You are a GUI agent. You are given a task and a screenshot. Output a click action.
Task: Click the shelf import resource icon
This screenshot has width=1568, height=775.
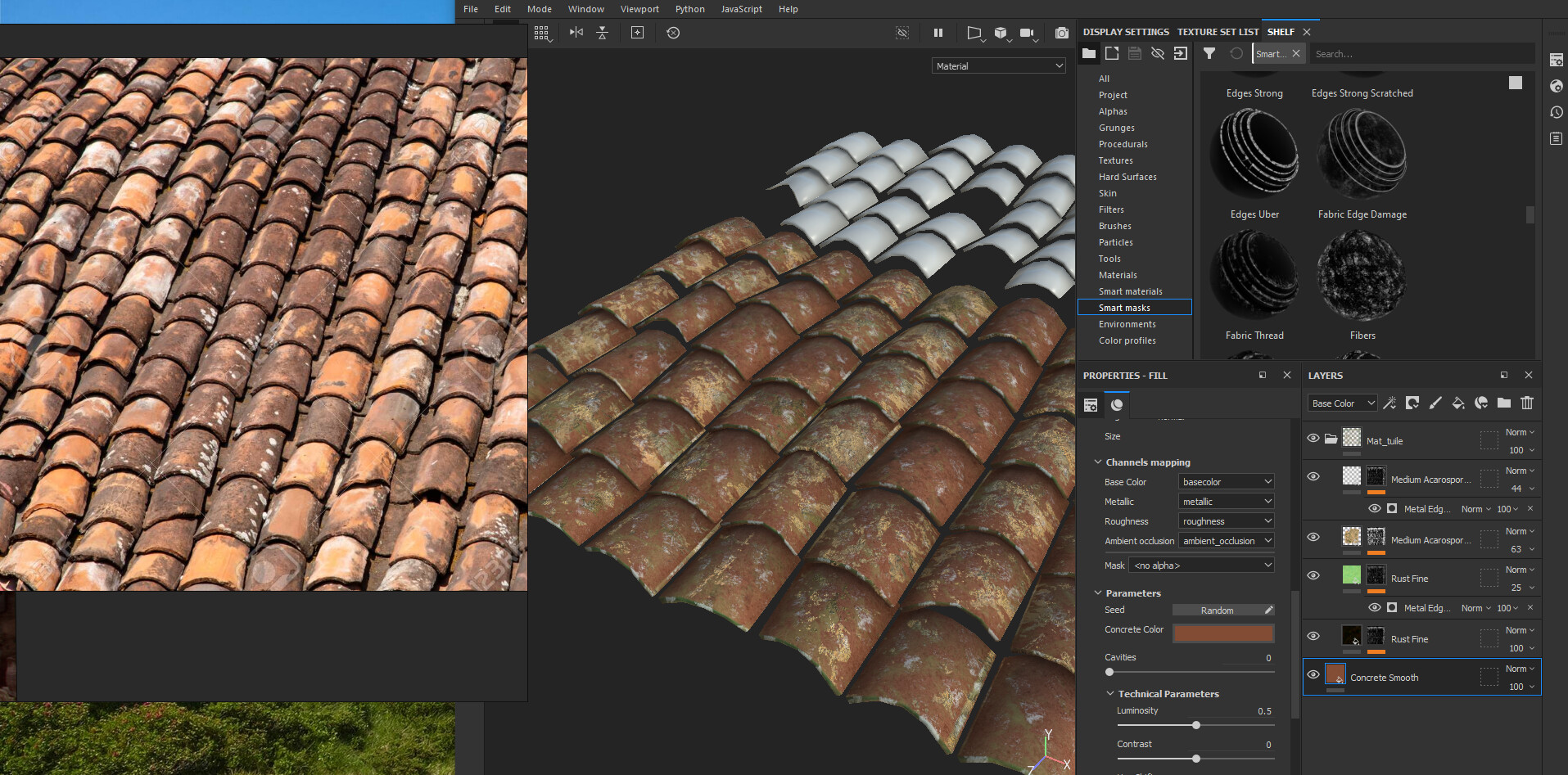(1112, 53)
